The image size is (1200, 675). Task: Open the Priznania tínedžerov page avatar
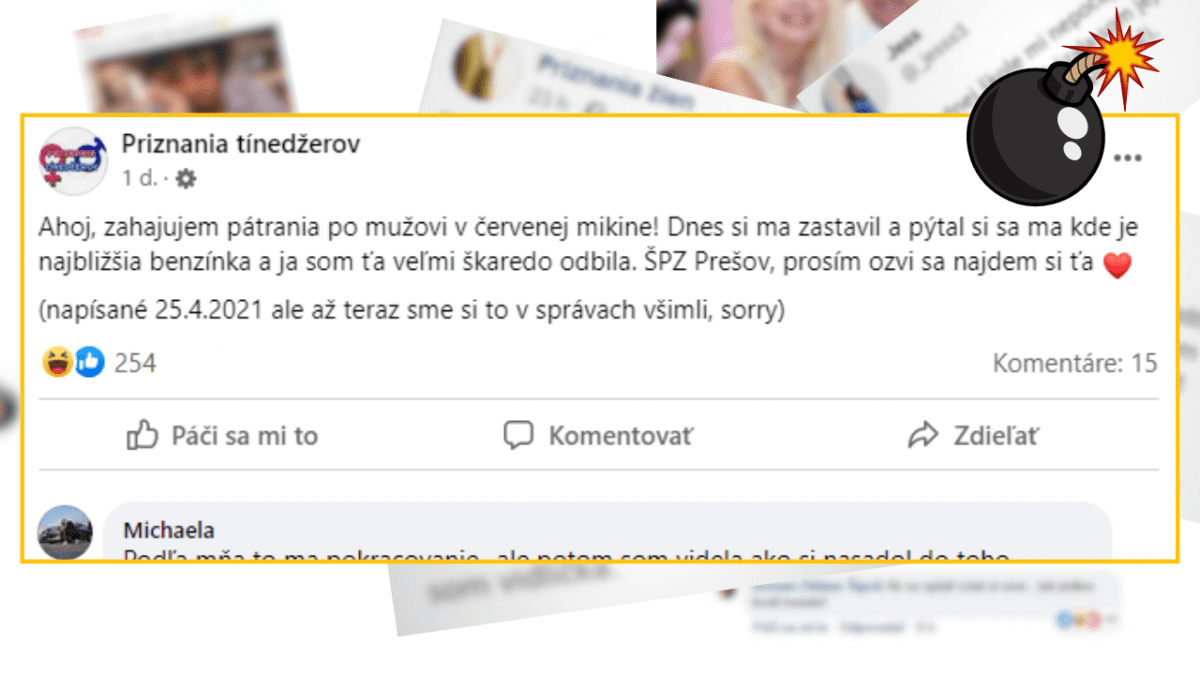pos(72,160)
